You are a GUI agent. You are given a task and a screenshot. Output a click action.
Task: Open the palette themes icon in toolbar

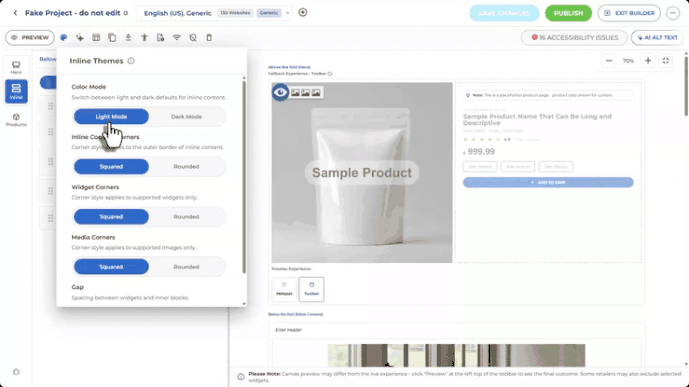point(64,38)
